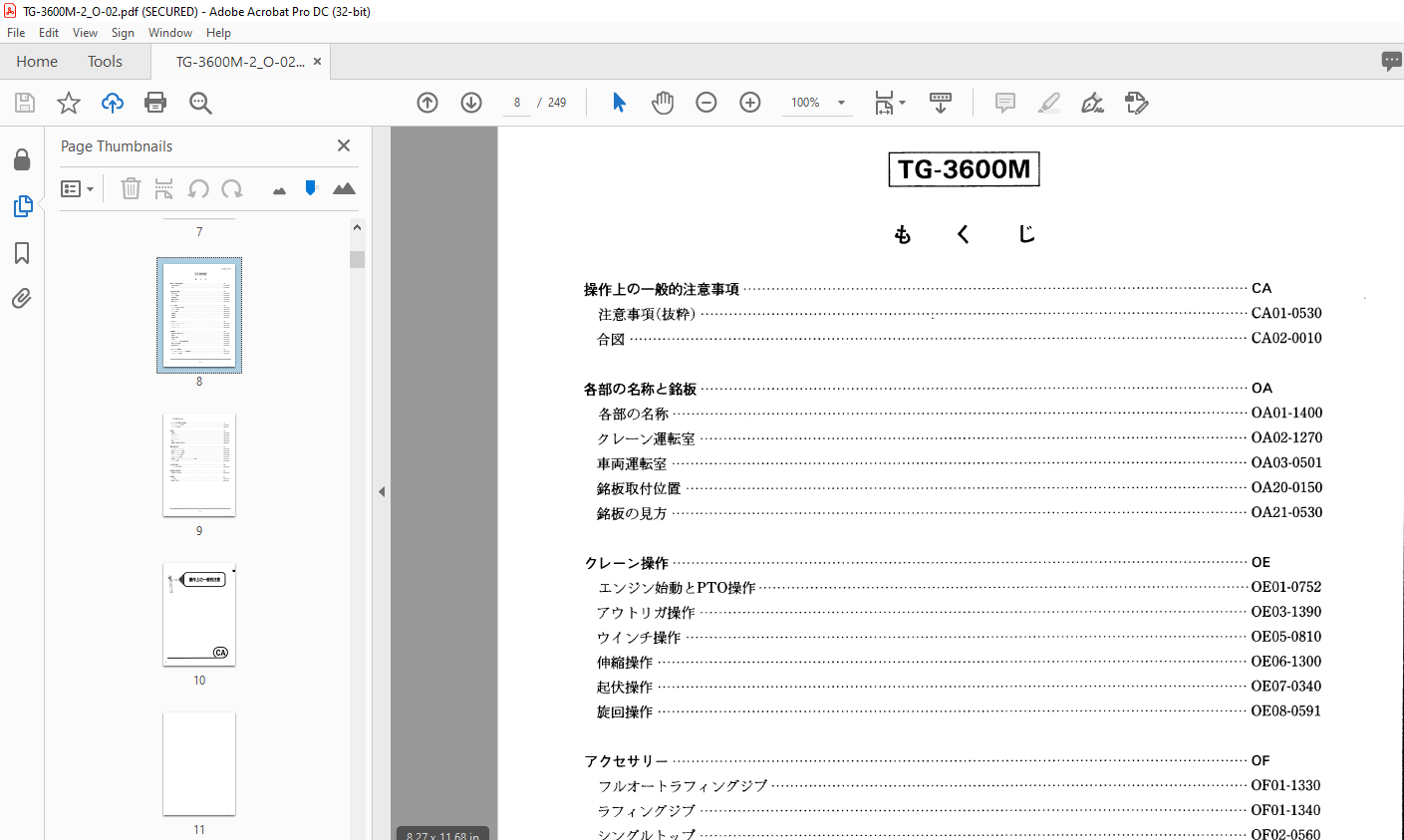The width and height of the screenshot is (1404, 840).
Task: Select page 10 thumbnail
Action: pyautogui.click(x=199, y=614)
